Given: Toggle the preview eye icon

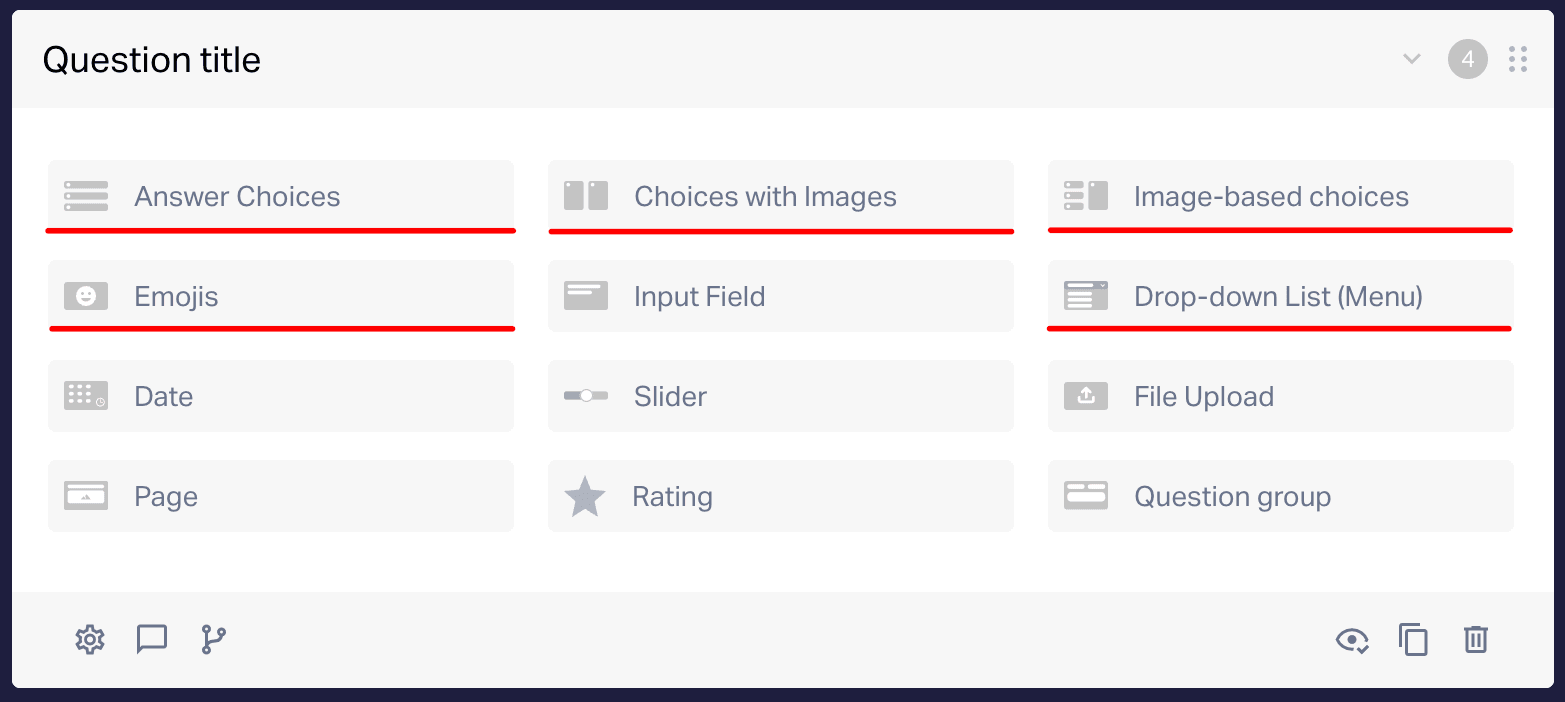Looking at the screenshot, I should 1352,640.
